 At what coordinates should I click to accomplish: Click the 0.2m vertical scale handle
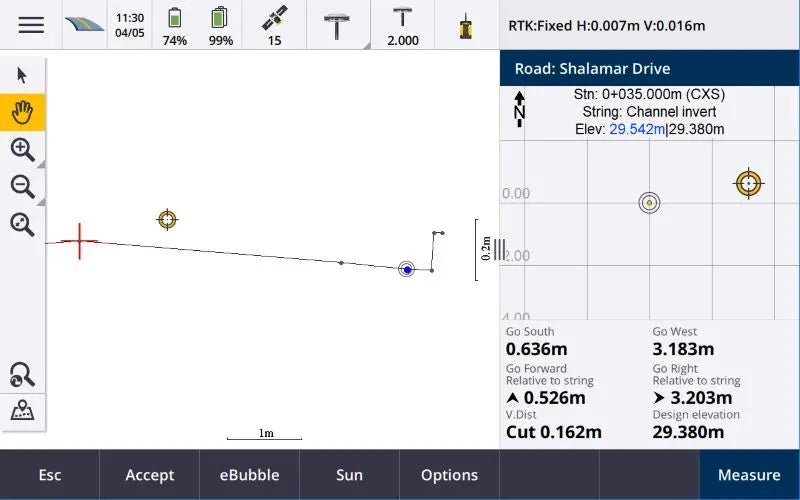[x=498, y=249]
